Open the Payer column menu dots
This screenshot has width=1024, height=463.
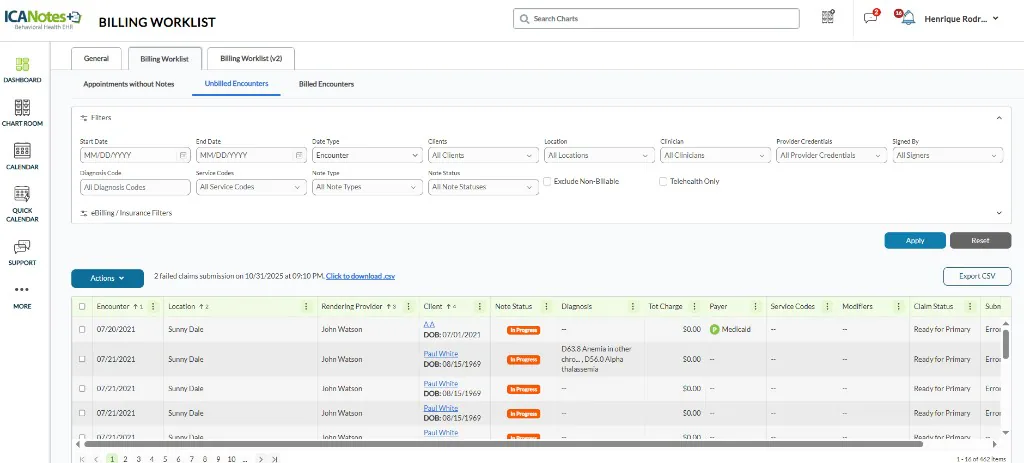click(756, 306)
